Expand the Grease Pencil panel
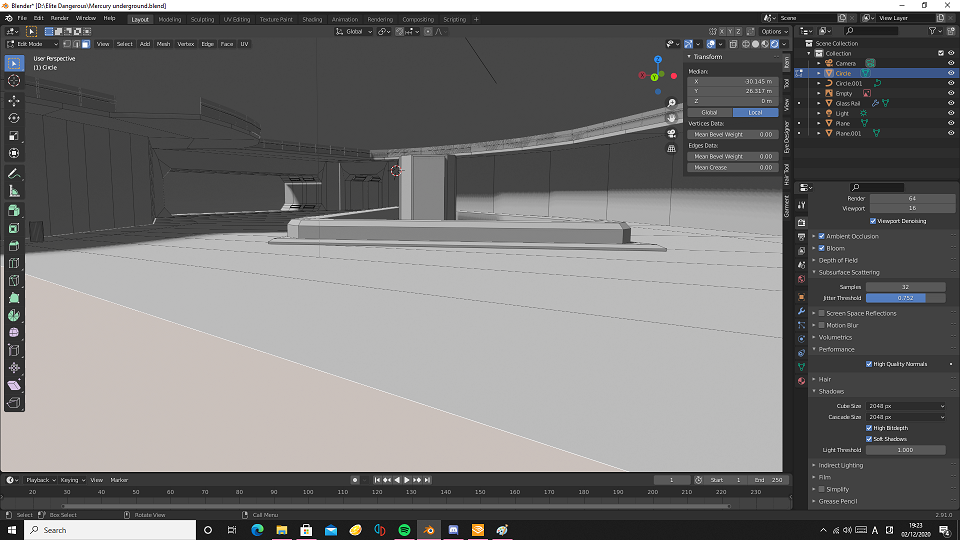 click(838, 501)
